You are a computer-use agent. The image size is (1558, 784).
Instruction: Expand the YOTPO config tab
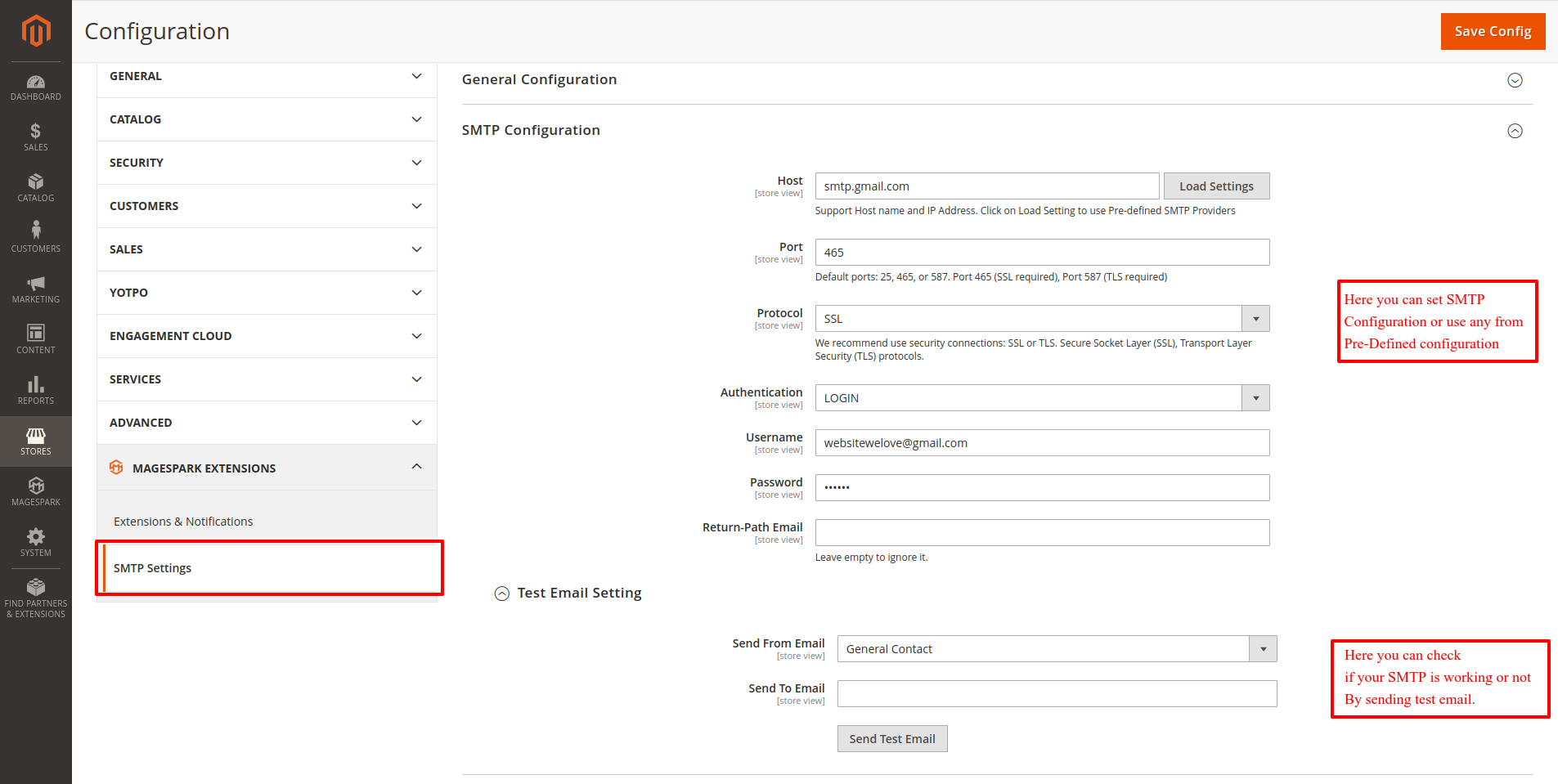267,293
